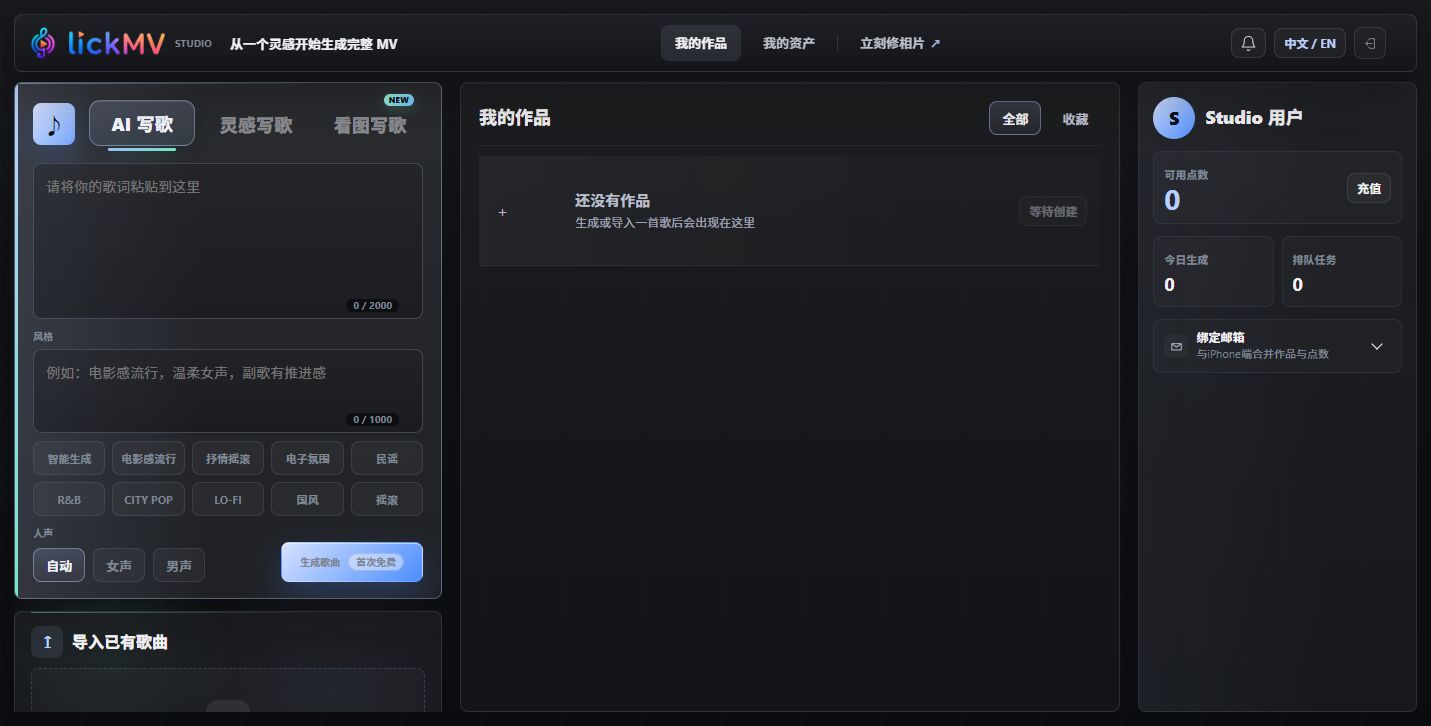Click the 可用点数 label
This screenshot has height=726, width=1431.
click(1186, 175)
